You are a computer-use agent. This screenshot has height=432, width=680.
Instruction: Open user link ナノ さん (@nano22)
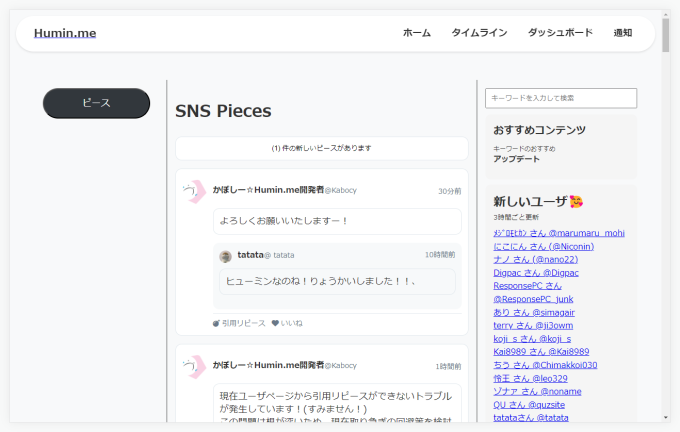[536, 260]
